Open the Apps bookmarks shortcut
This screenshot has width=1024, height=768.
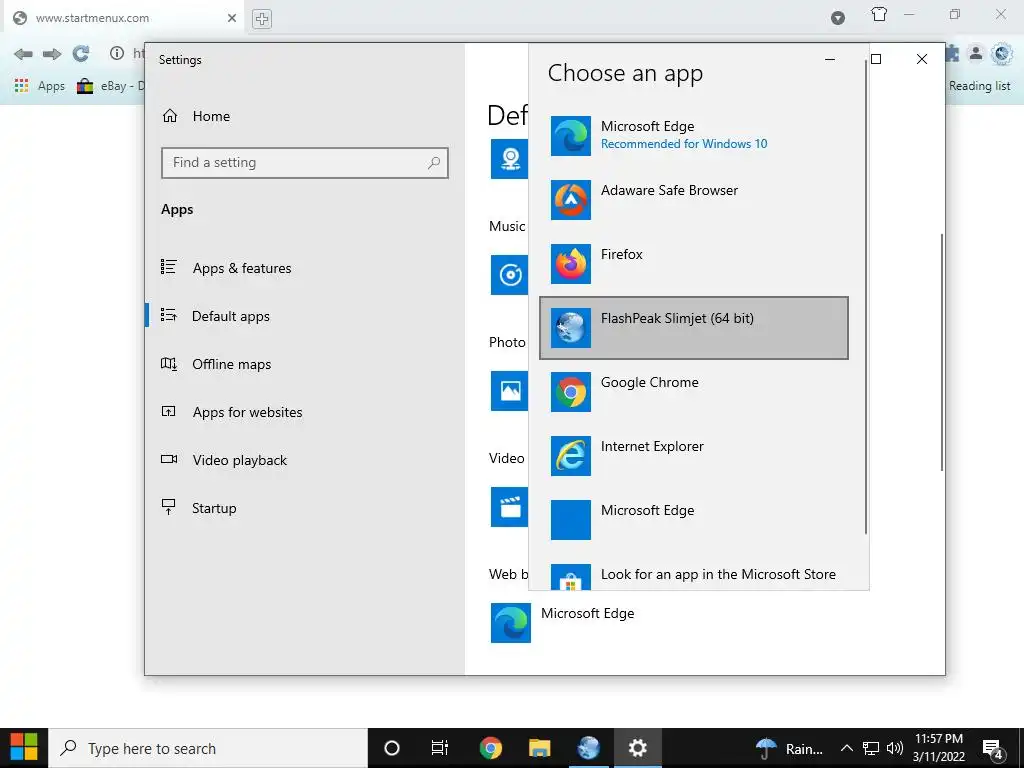pos(40,86)
